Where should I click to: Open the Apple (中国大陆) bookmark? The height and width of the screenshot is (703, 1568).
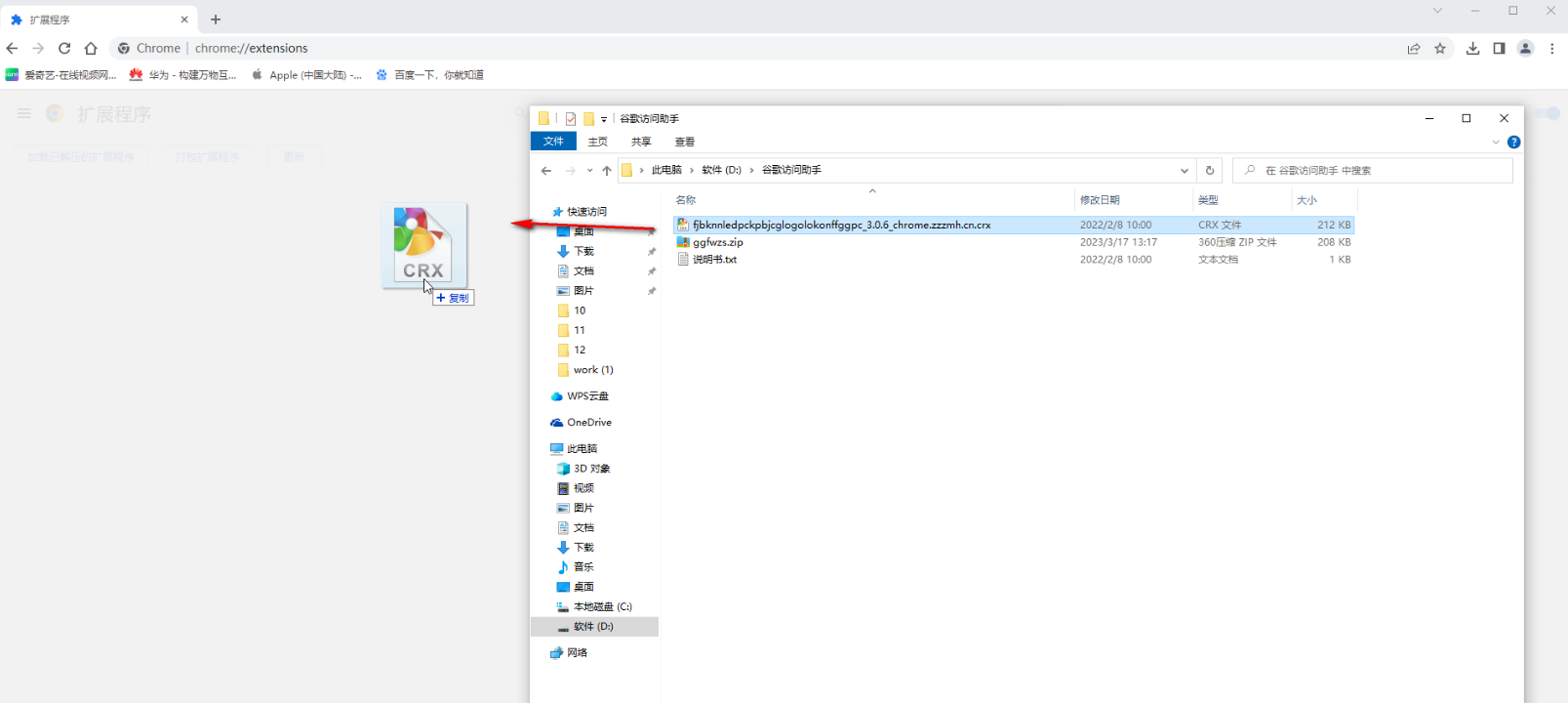306,74
